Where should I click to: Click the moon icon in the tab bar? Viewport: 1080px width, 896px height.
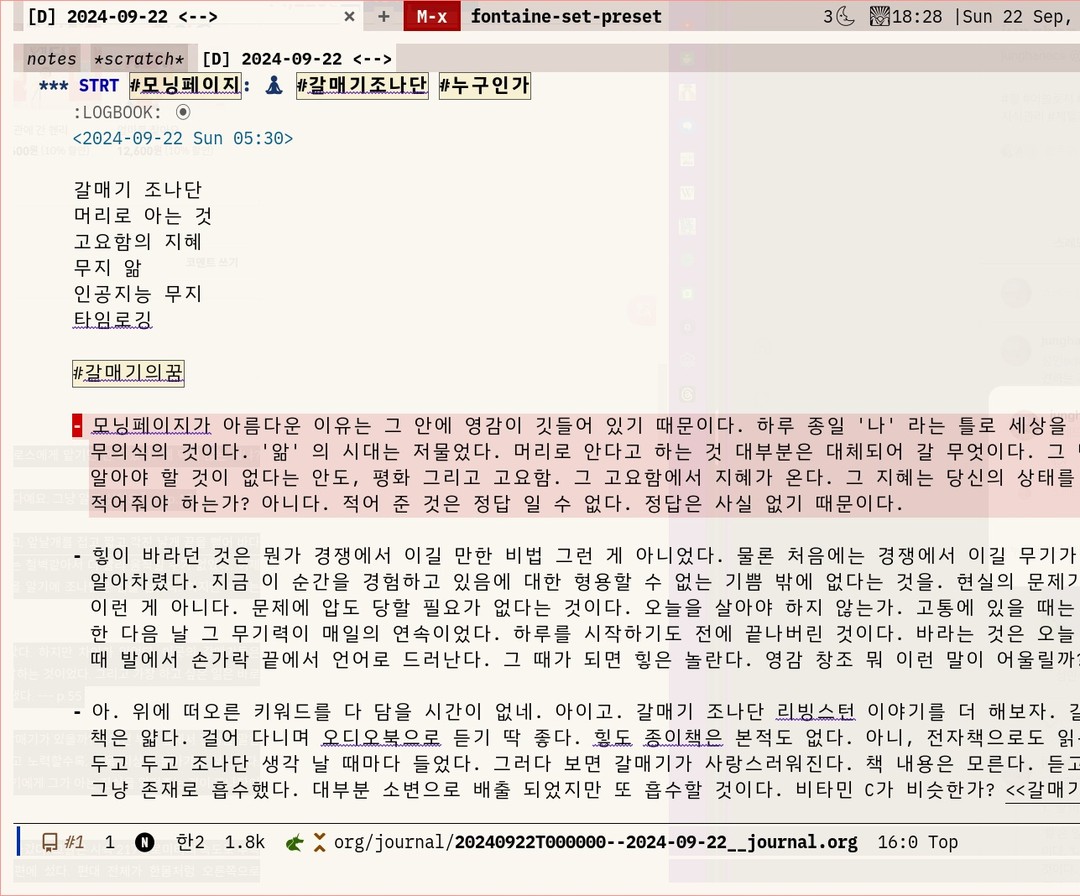tap(845, 16)
